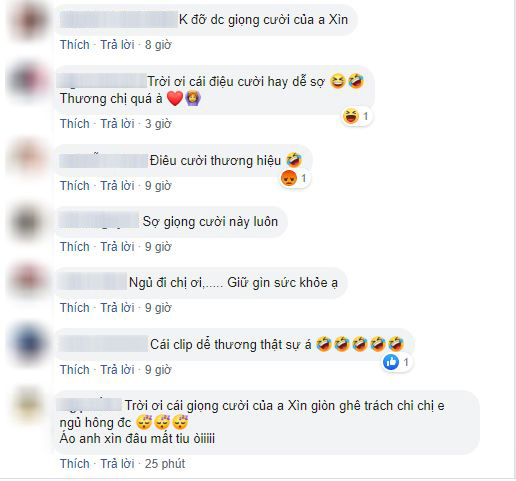The width and height of the screenshot is (516, 481).
Task: Like the 'Trời ơi cái điệu cười' comment
Action: [75, 124]
